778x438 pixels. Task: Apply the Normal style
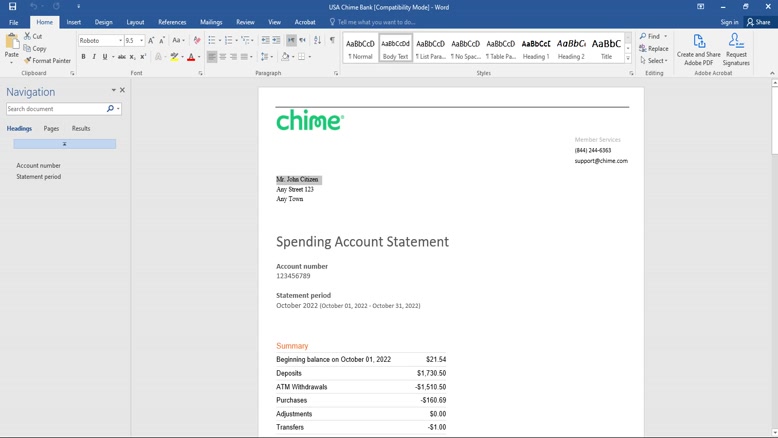coord(360,48)
